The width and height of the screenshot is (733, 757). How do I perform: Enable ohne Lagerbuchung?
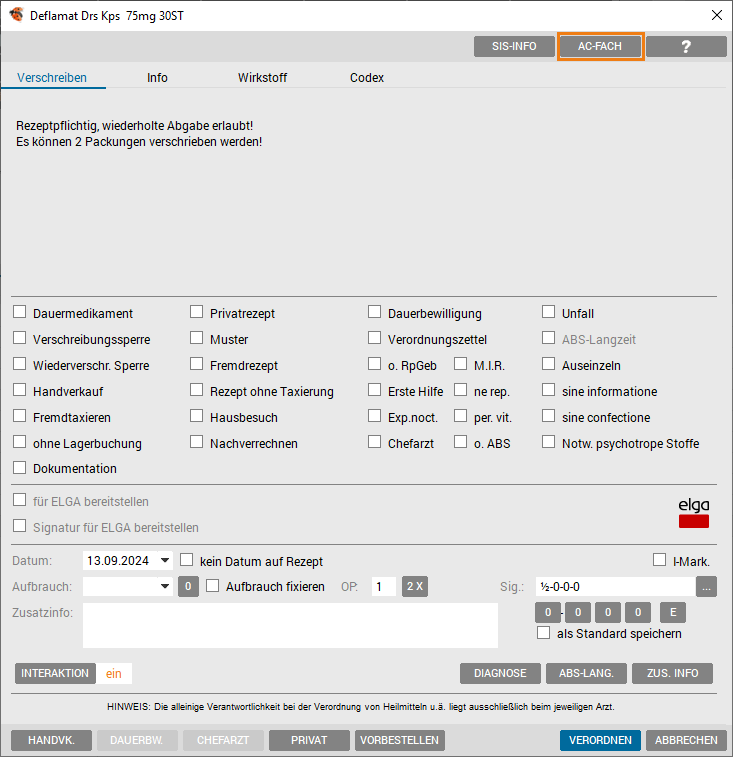pos(19,442)
